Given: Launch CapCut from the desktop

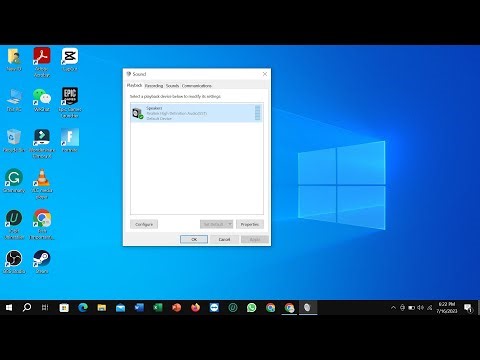Looking at the screenshot, I should click(x=70, y=59).
